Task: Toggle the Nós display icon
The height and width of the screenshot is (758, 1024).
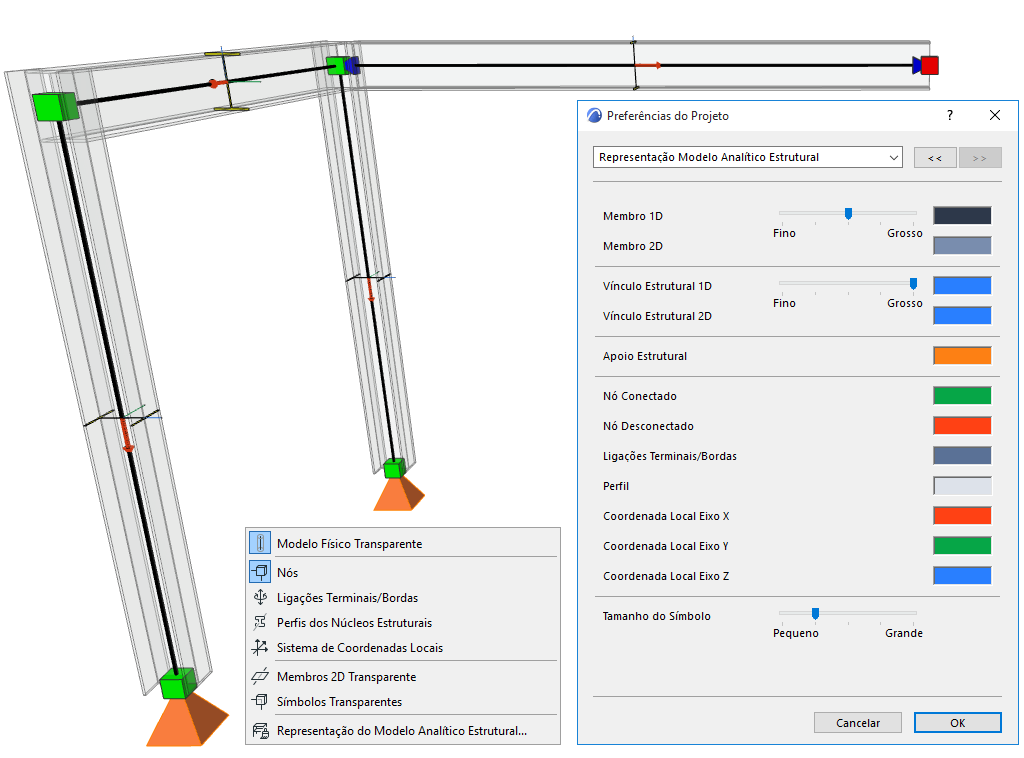Action: [x=260, y=572]
